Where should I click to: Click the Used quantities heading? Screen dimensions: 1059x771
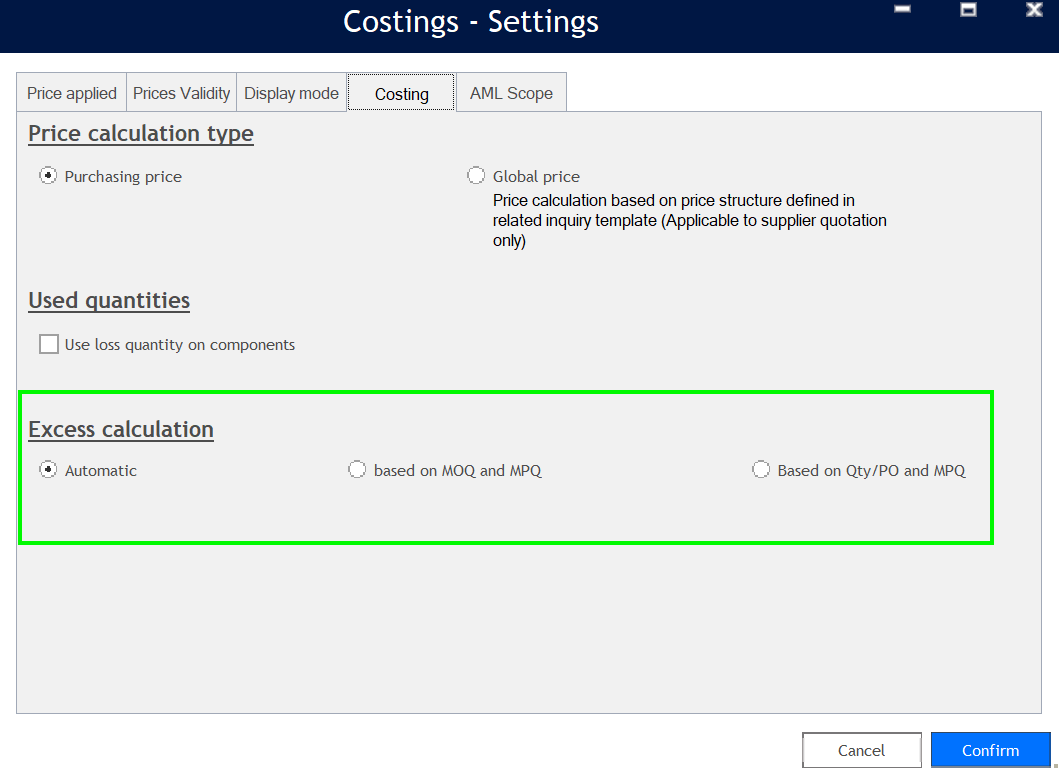[109, 301]
